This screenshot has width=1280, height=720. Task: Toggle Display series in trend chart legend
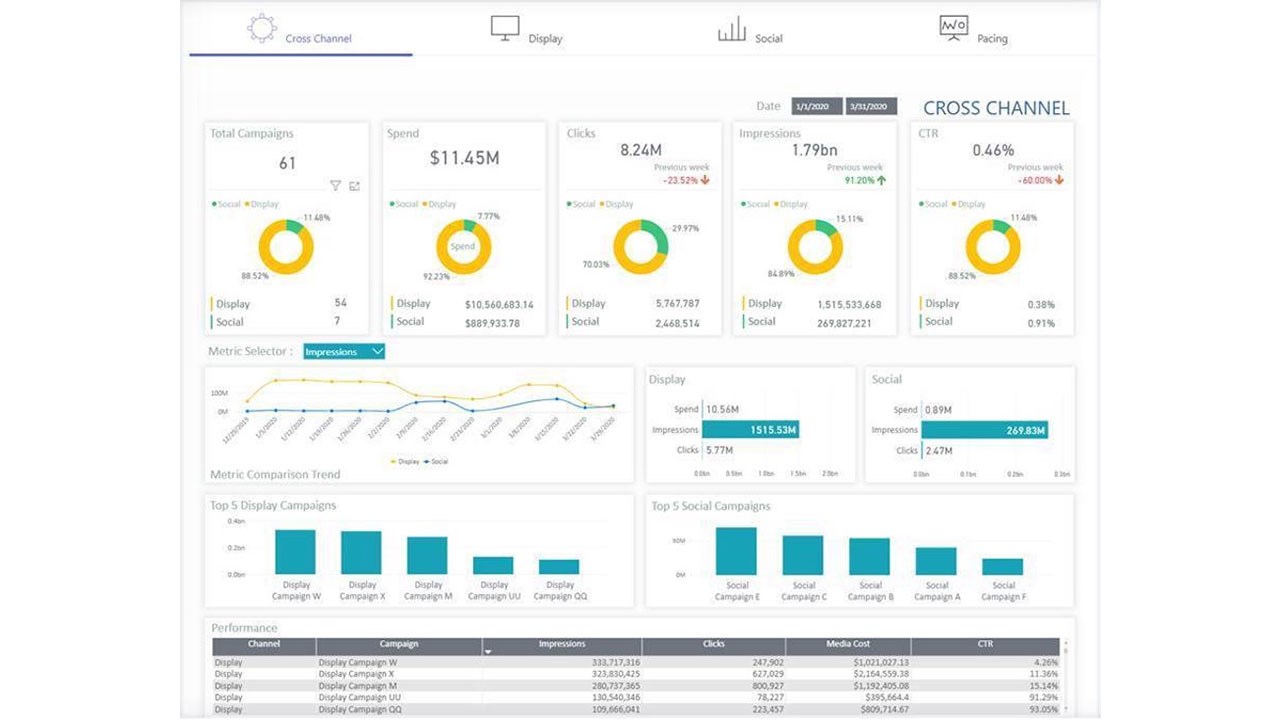(405, 462)
